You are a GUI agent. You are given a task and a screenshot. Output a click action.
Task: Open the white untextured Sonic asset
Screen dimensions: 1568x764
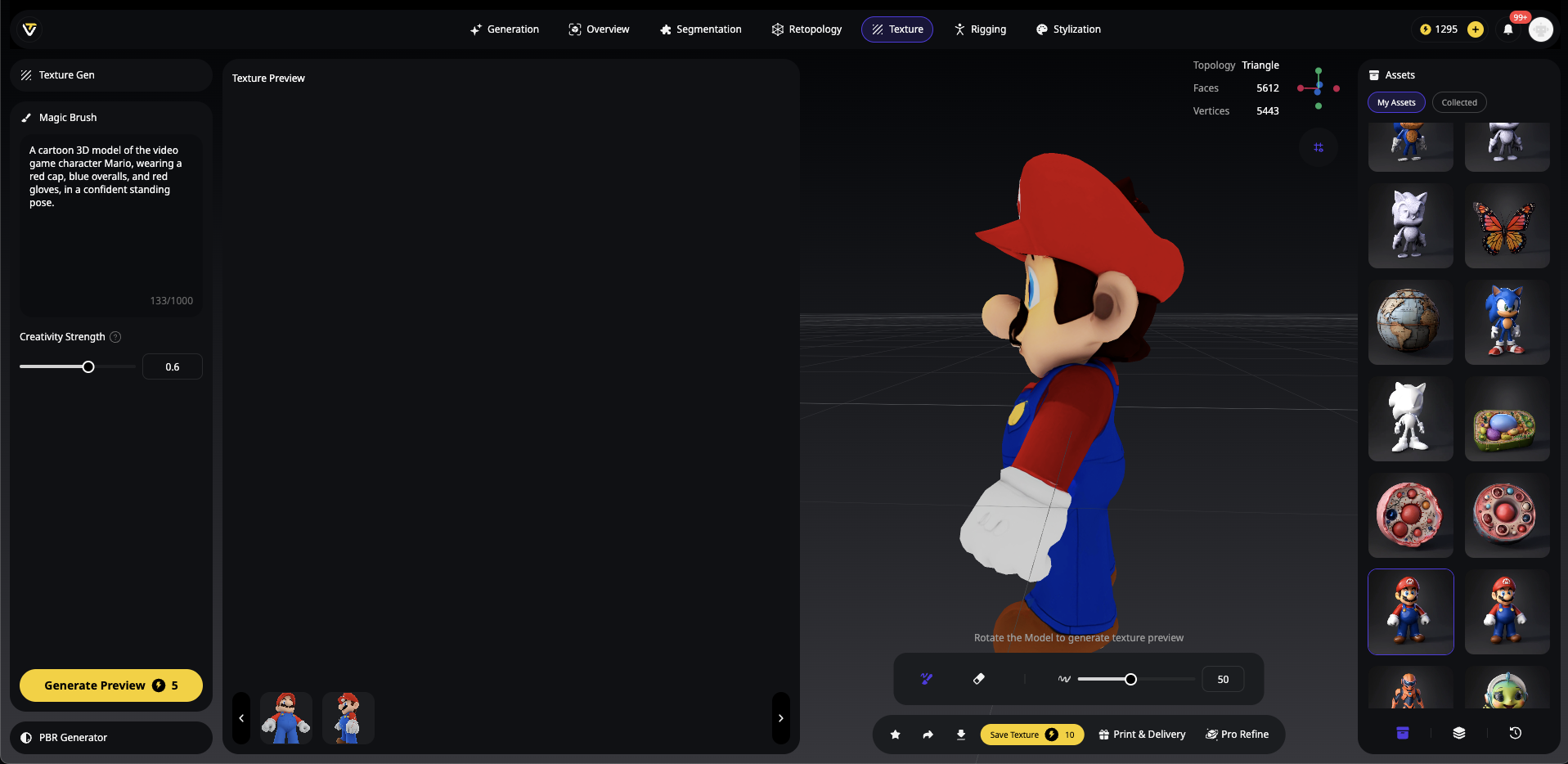pos(1411,419)
